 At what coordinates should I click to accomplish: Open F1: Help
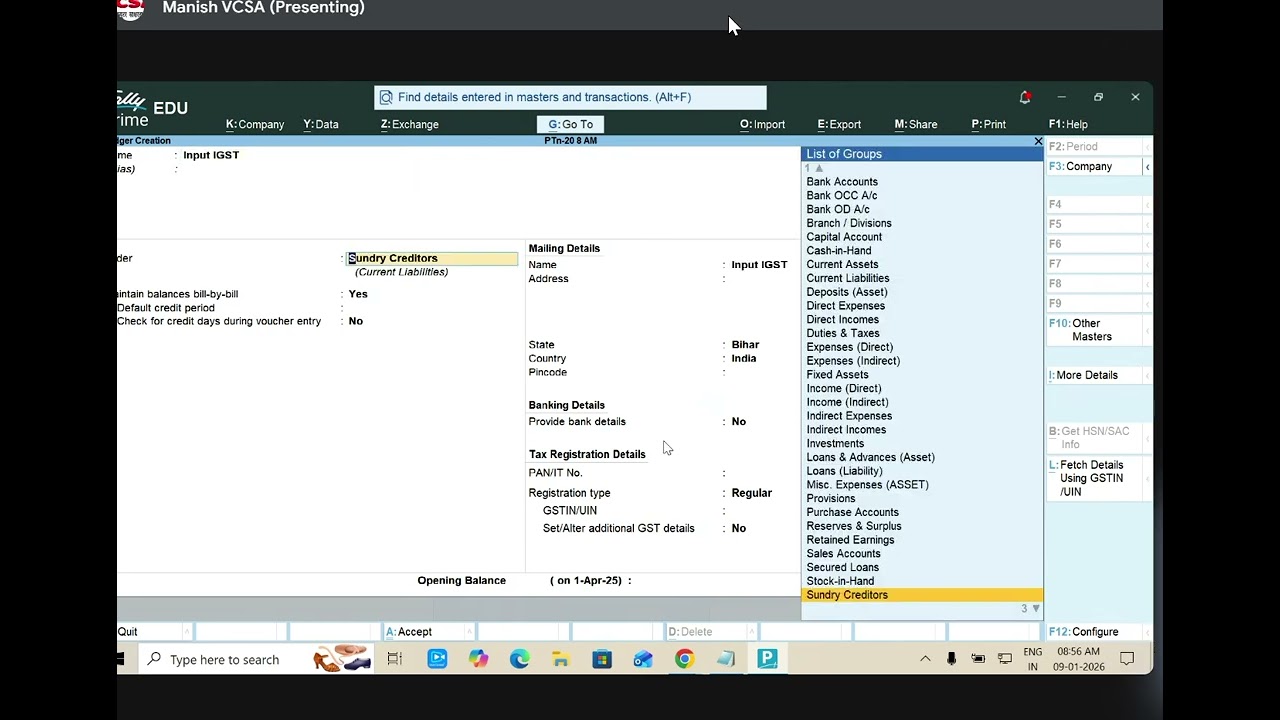coord(1068,125)
